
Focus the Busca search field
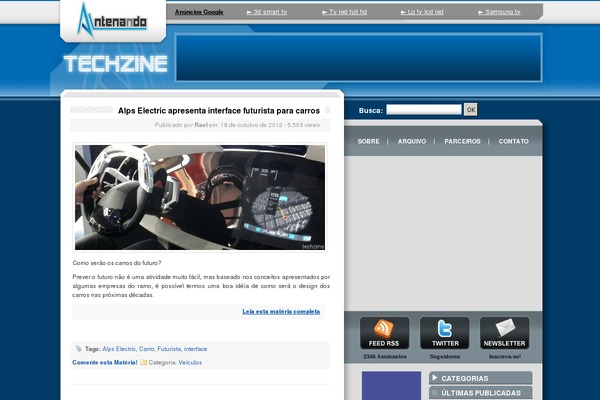pos(424,109)
